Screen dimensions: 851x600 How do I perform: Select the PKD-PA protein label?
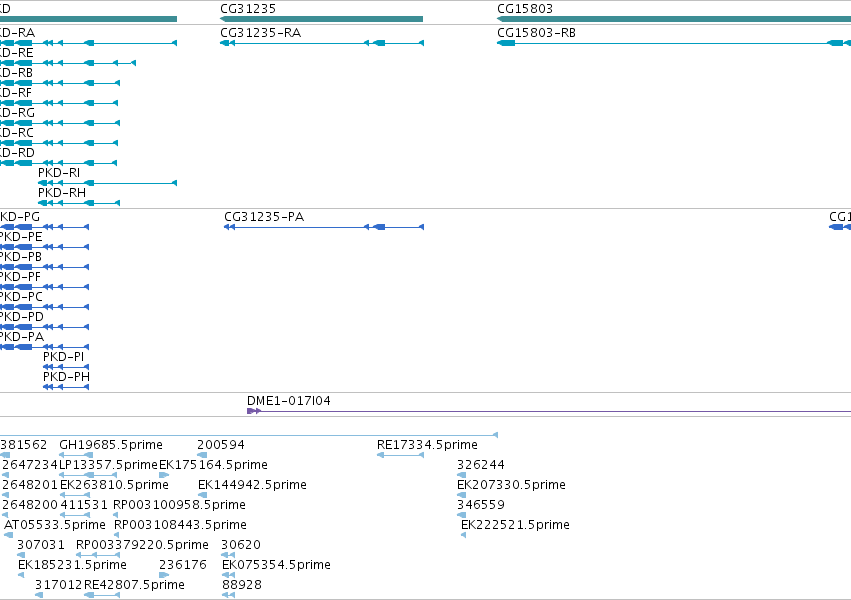tap(22, 336)
